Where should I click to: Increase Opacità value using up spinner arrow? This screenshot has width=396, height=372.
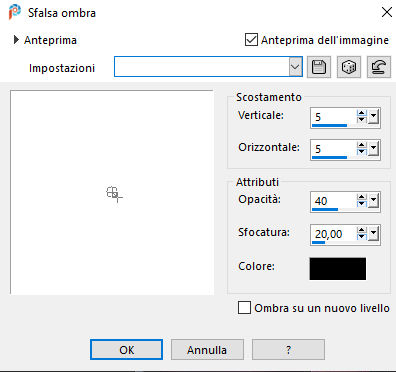tap(361, 197)
